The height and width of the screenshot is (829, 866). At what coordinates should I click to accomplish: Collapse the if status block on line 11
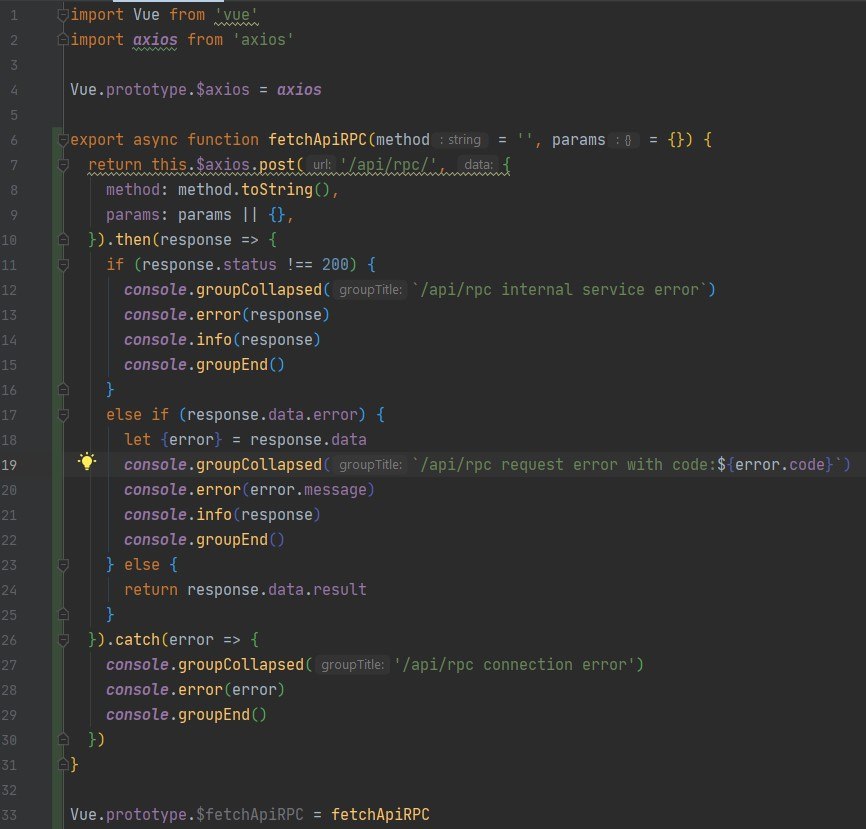(64, 265)
